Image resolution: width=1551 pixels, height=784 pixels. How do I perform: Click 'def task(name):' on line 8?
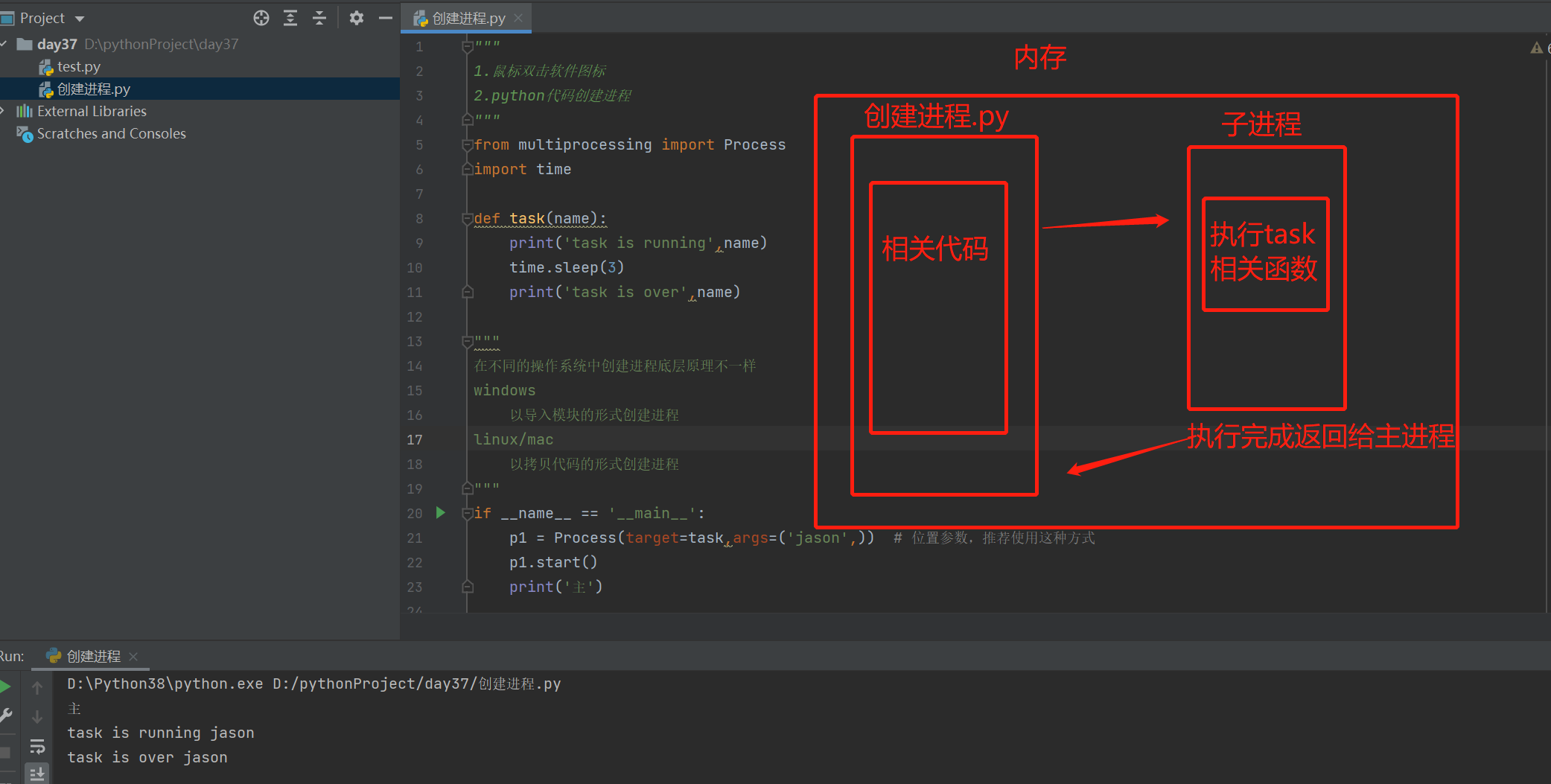pyautogui.click(x=541, y=218)
